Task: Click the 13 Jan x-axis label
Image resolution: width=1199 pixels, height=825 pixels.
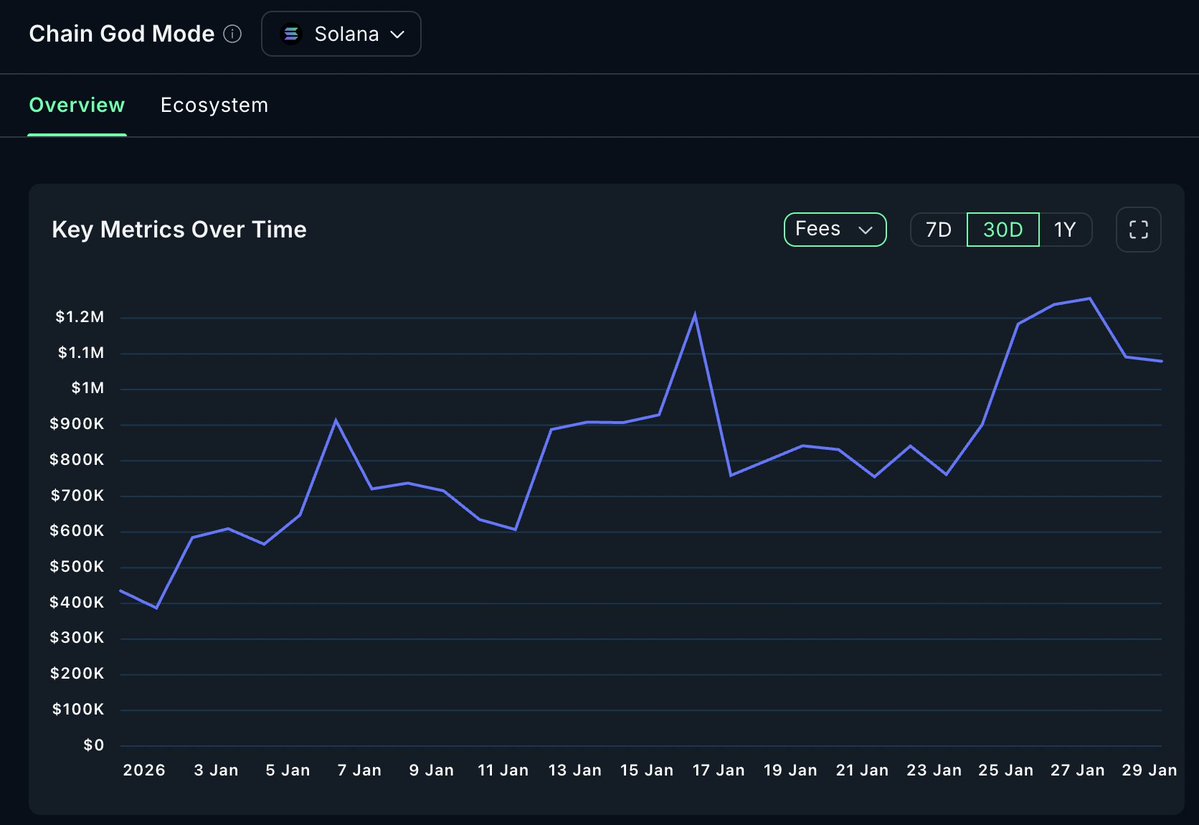Action: pos(574,770)
